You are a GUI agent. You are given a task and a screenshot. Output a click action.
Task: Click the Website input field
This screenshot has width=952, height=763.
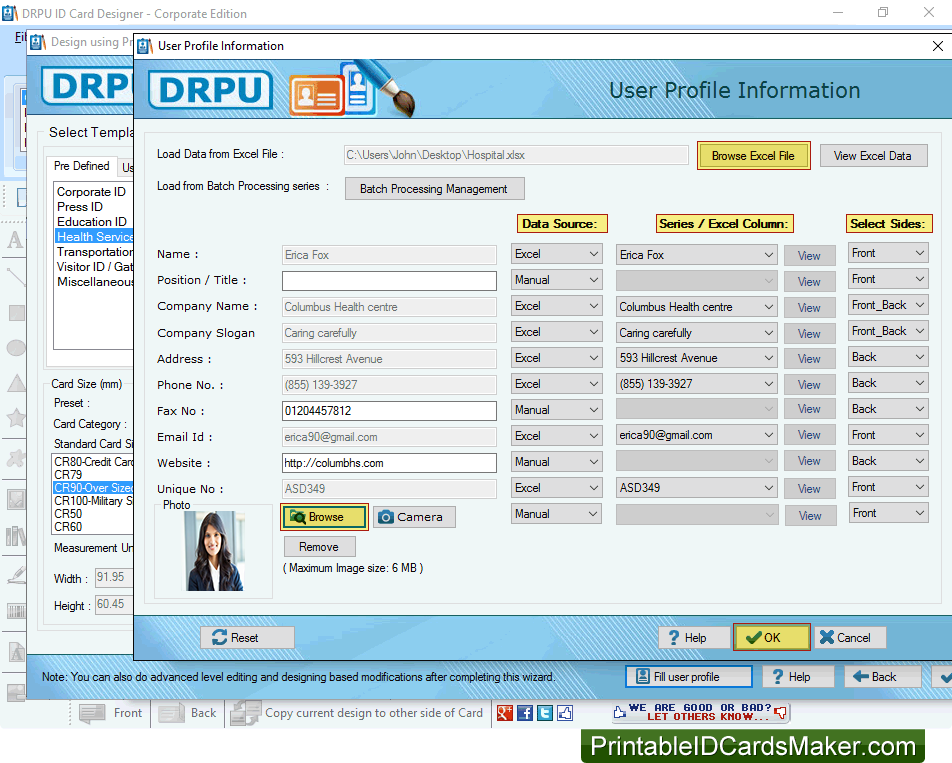pos(389,463)
